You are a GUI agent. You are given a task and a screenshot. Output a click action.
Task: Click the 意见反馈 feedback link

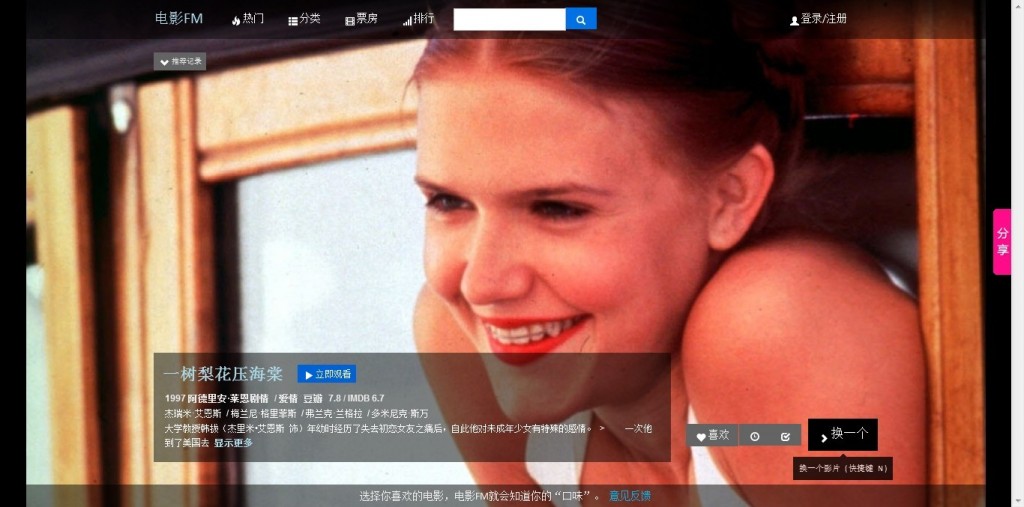click(x=630, y=496)
